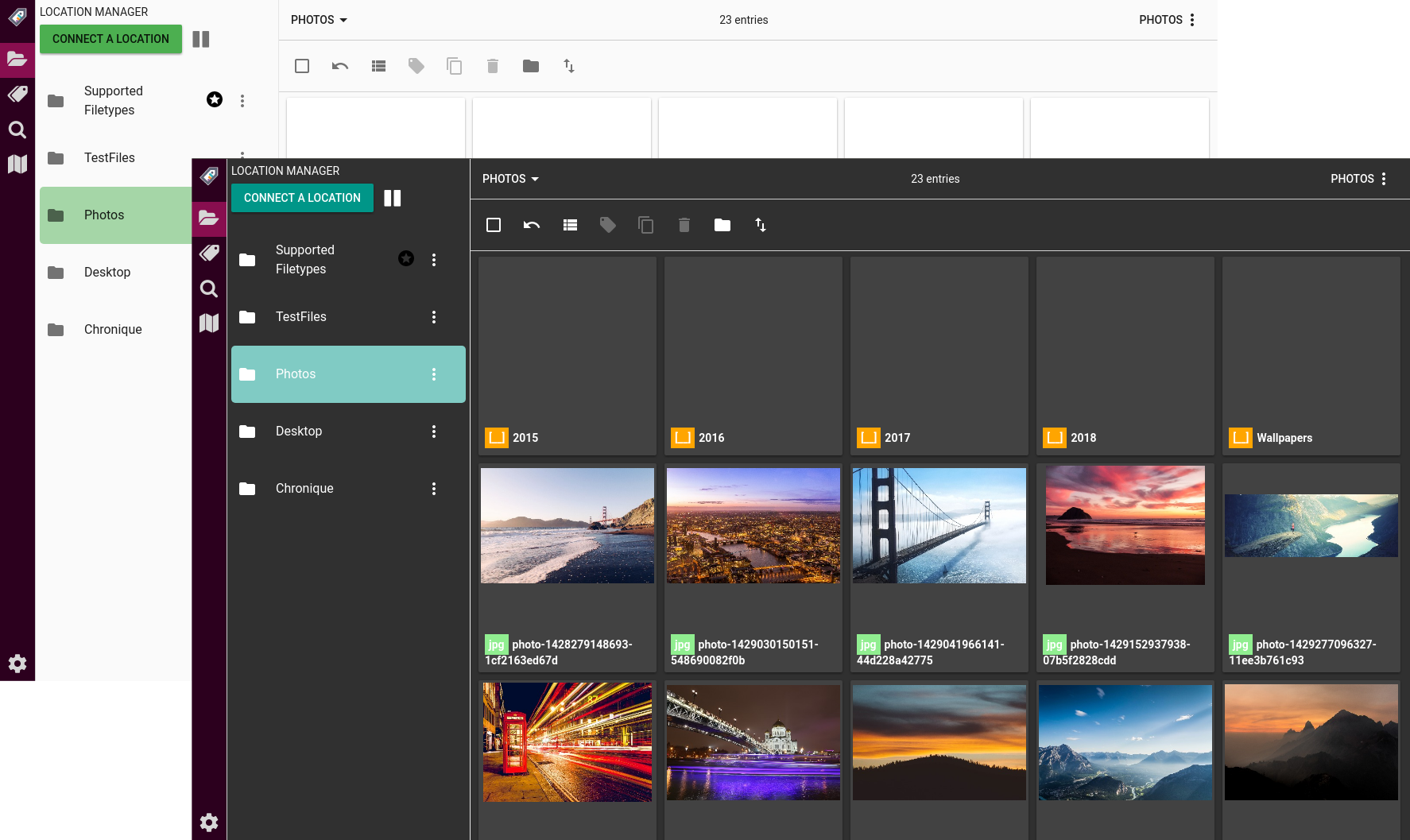Click the tag files icon
Screen dimensions: 1410x840
tap(608, 225)
